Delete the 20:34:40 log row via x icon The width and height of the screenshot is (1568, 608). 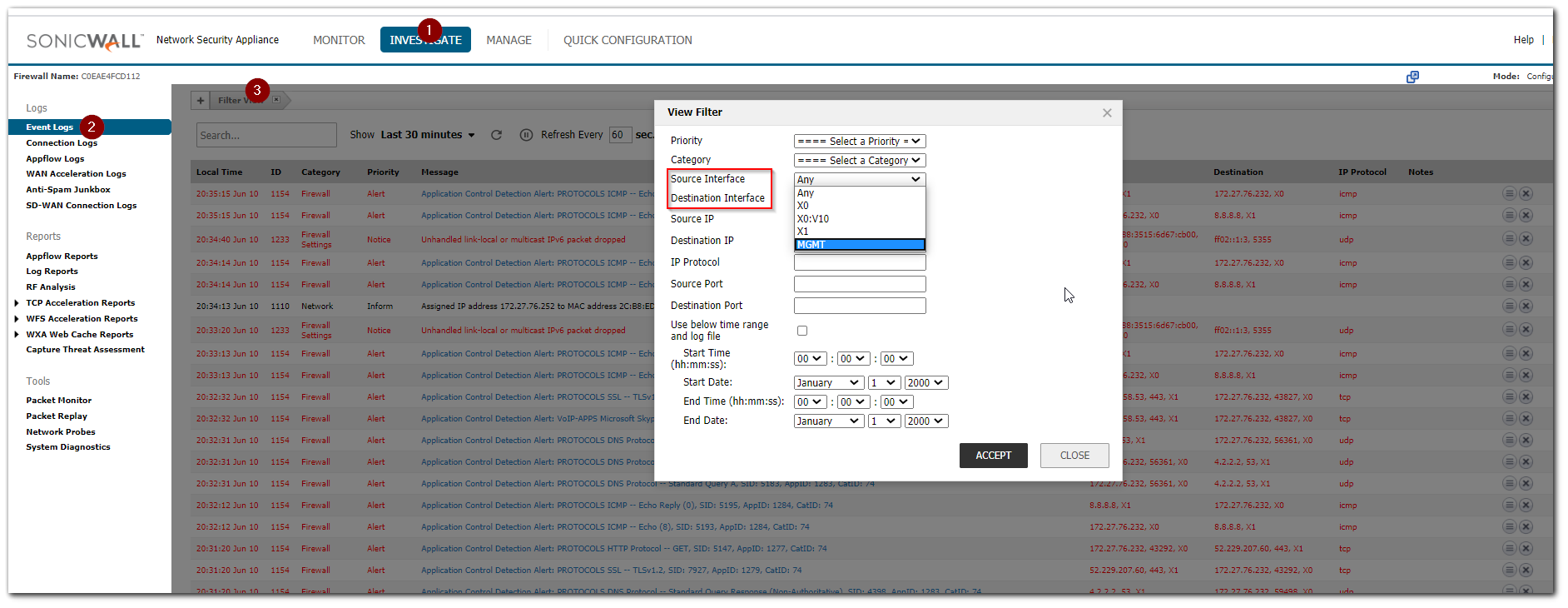pos(1526,239)
